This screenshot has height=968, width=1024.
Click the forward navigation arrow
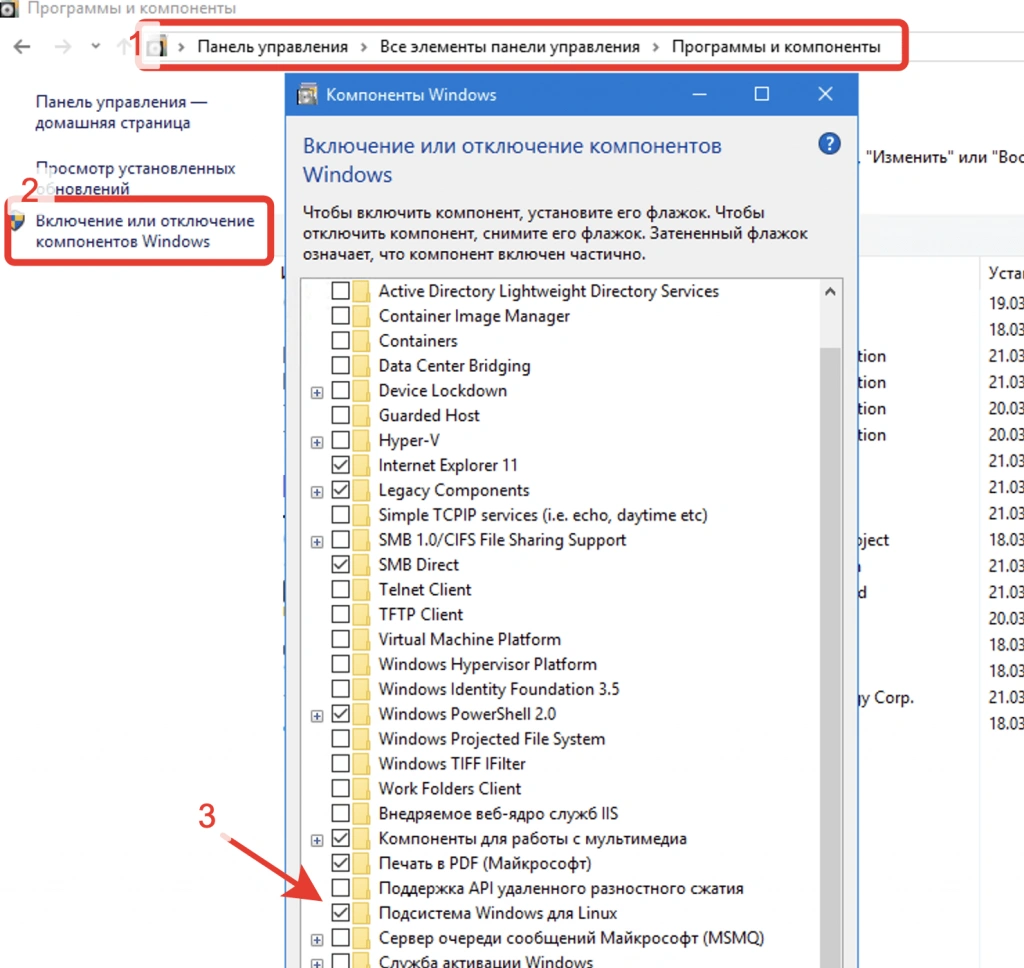click(x=63, y=46)
